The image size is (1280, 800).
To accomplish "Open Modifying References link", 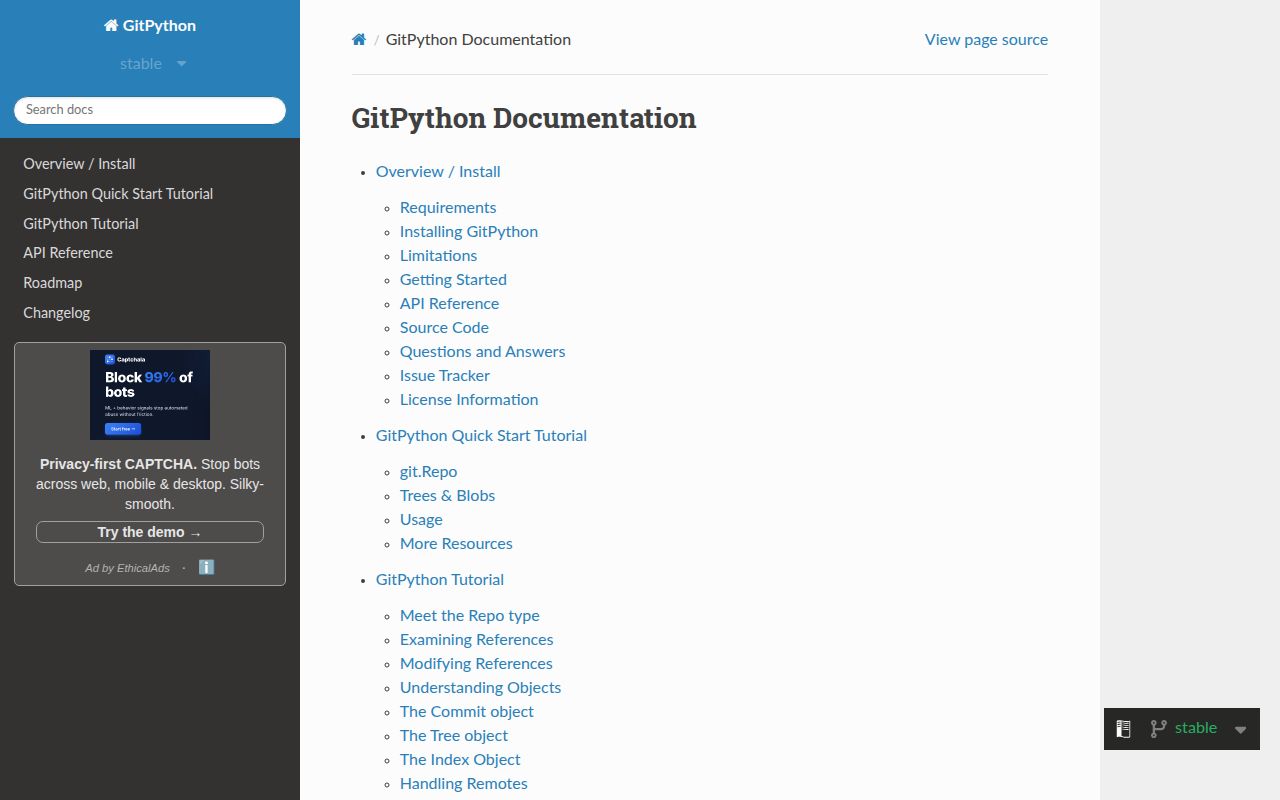I will point(476,664).
